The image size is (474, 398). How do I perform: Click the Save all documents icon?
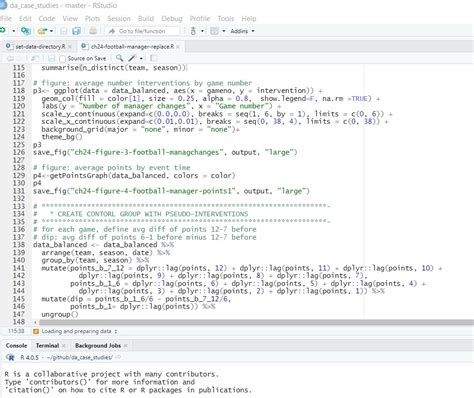pyautogui.click(x=76, y=31)
